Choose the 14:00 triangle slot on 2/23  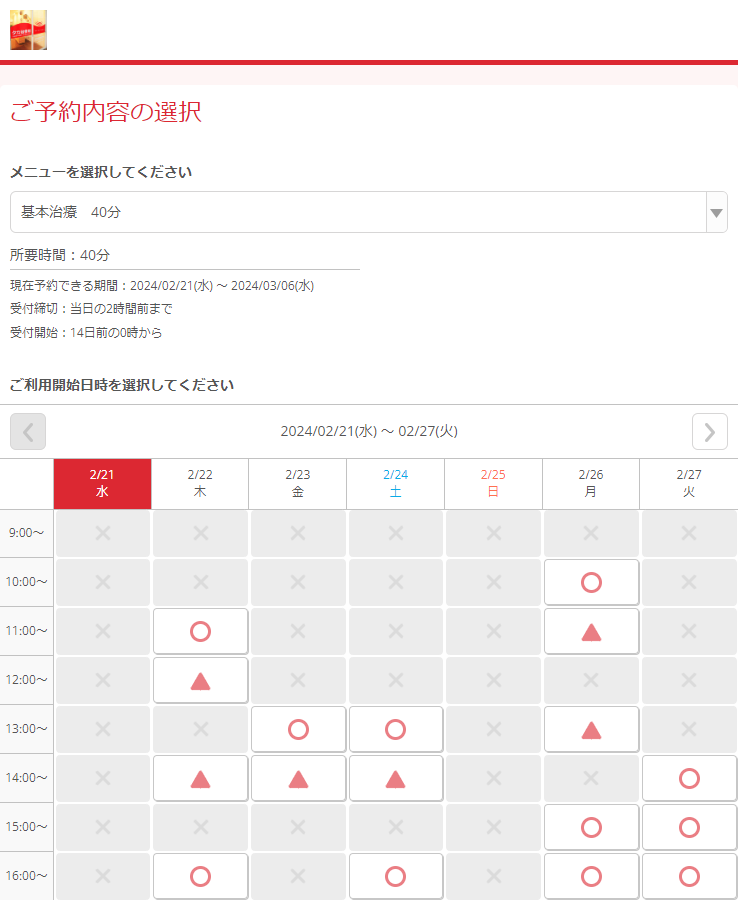pyautogui.click(x=298, y=778)
